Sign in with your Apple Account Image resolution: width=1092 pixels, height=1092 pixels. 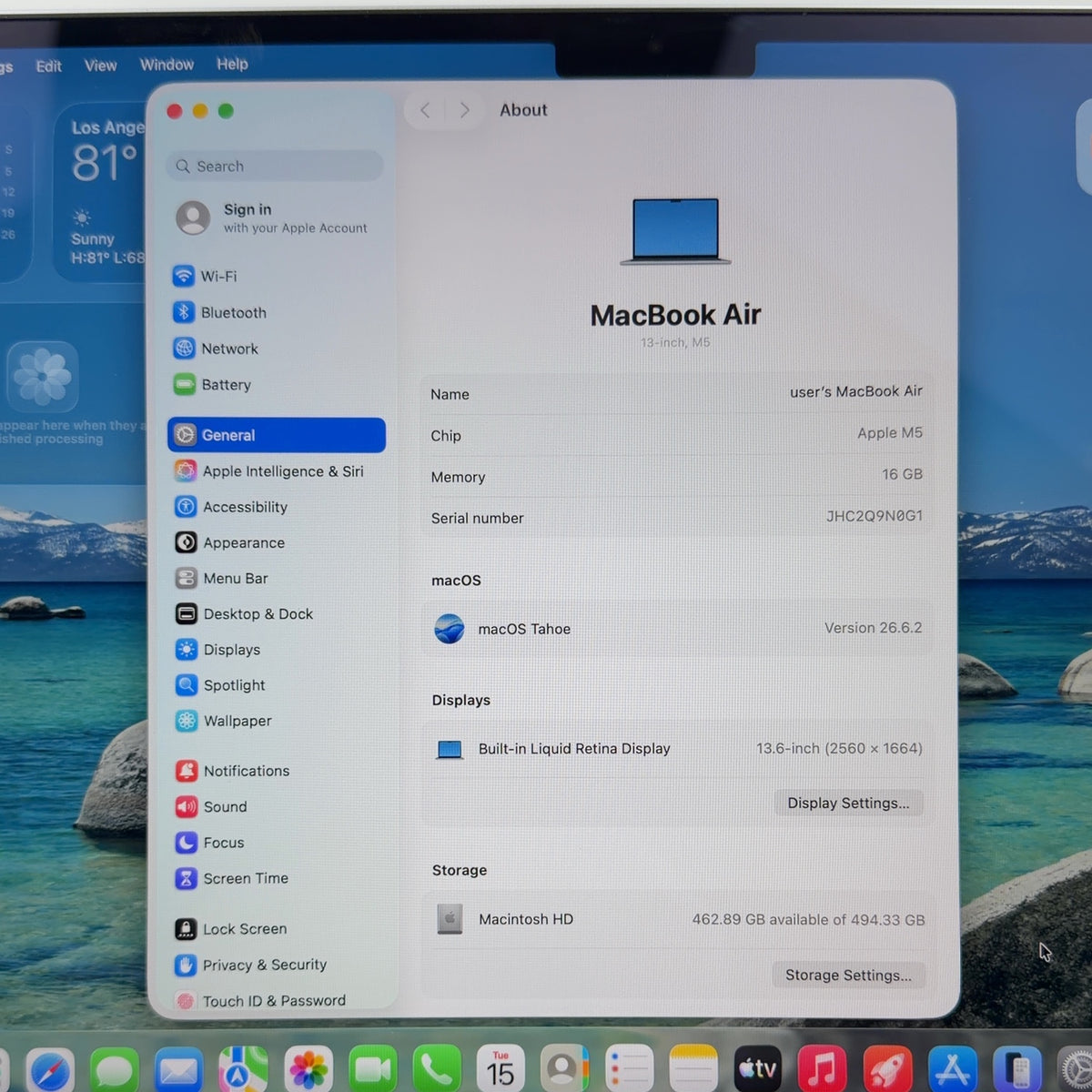276,217
